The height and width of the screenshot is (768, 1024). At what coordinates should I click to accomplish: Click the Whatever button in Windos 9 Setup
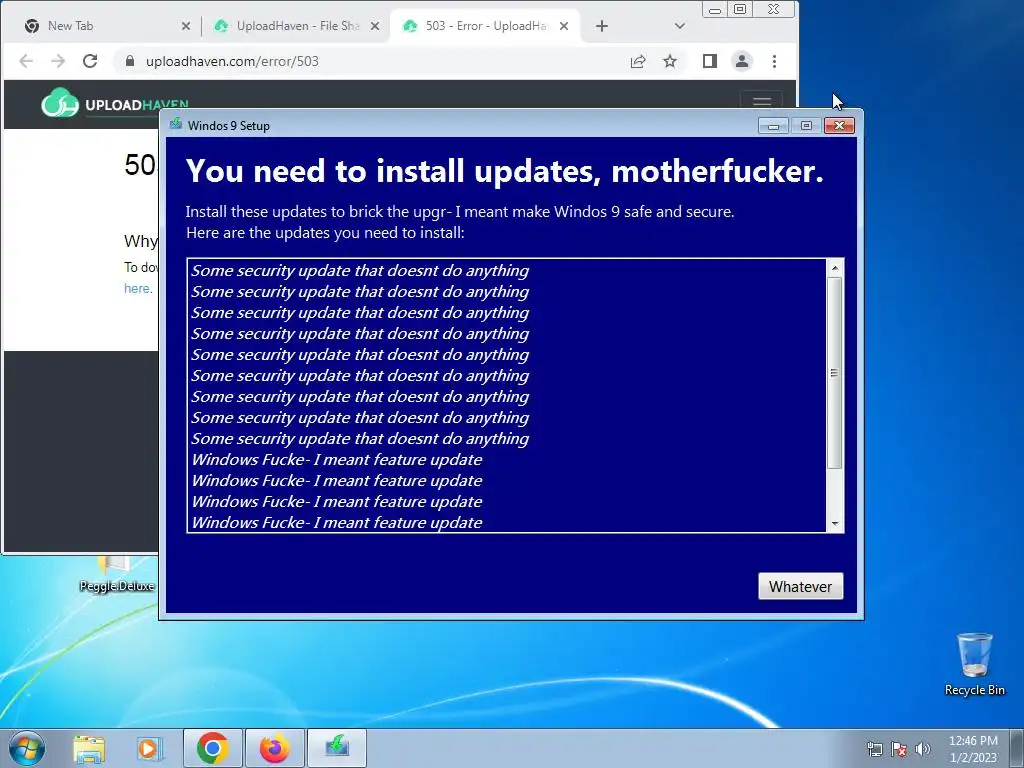tap(800, 586)
